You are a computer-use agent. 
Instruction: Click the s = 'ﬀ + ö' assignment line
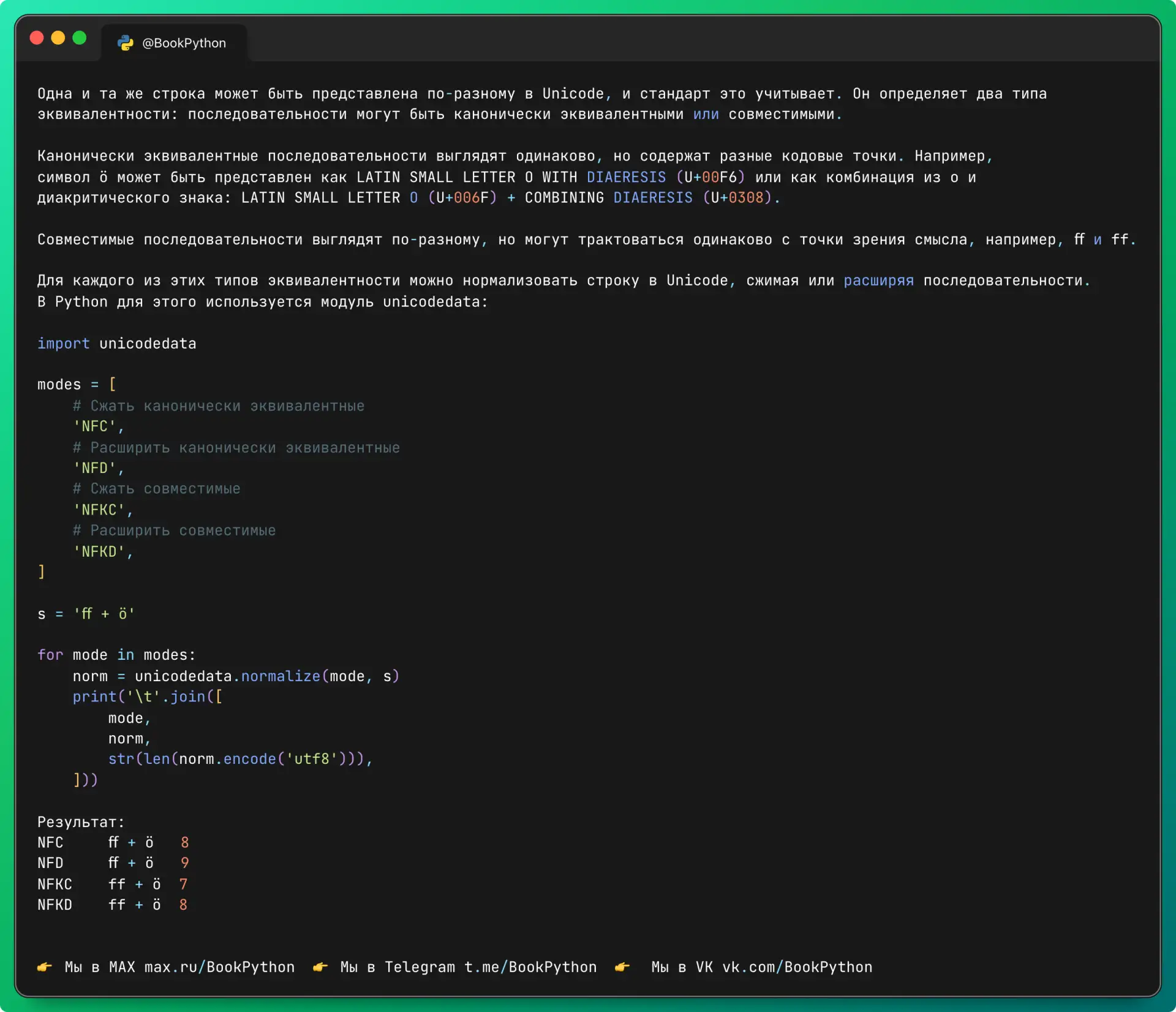pos(86,614)
